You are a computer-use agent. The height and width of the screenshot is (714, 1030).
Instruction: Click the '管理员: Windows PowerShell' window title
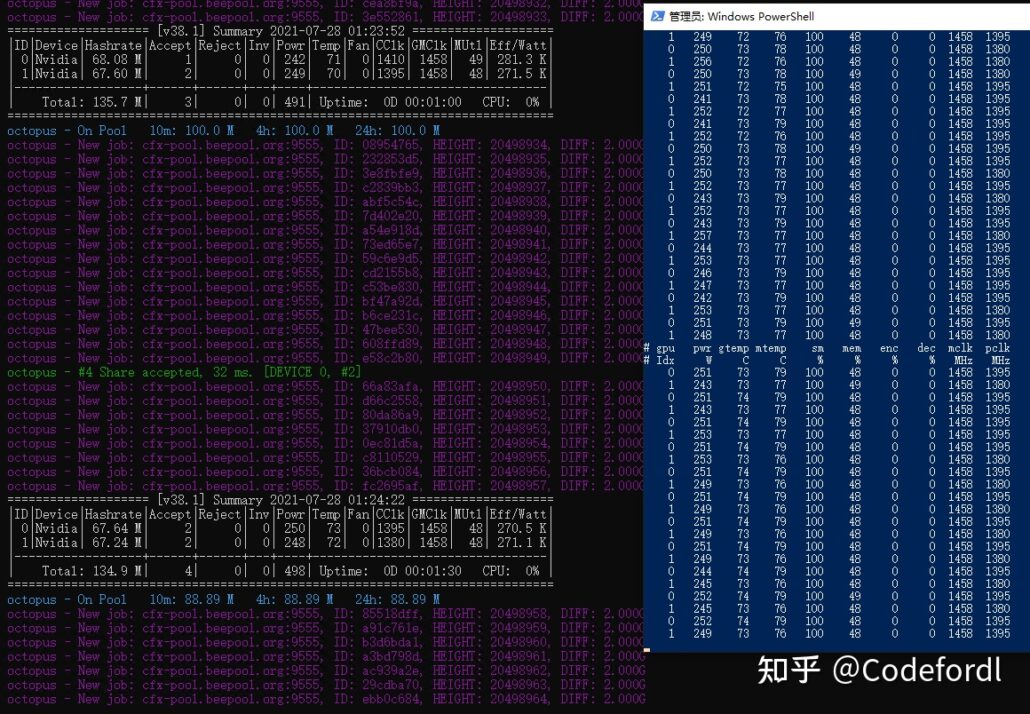pos(741,16)
